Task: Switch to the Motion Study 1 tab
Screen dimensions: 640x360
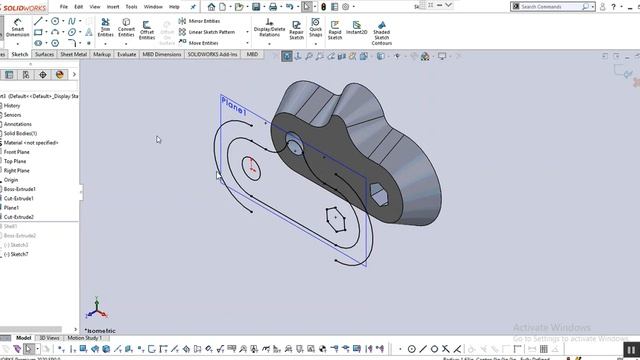Action: pos(84,338)
